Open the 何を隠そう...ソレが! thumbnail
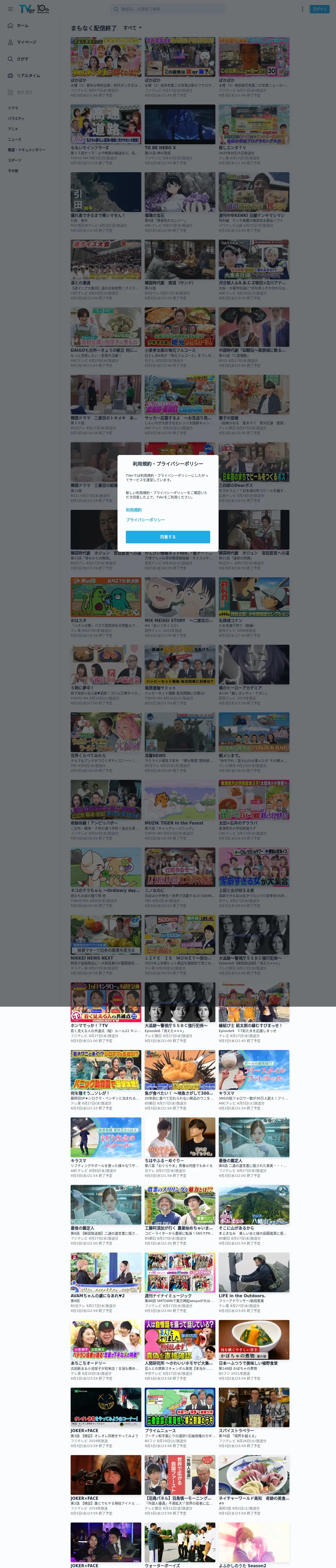Screen dimensions: 336x1568 tap(105, 1069)
